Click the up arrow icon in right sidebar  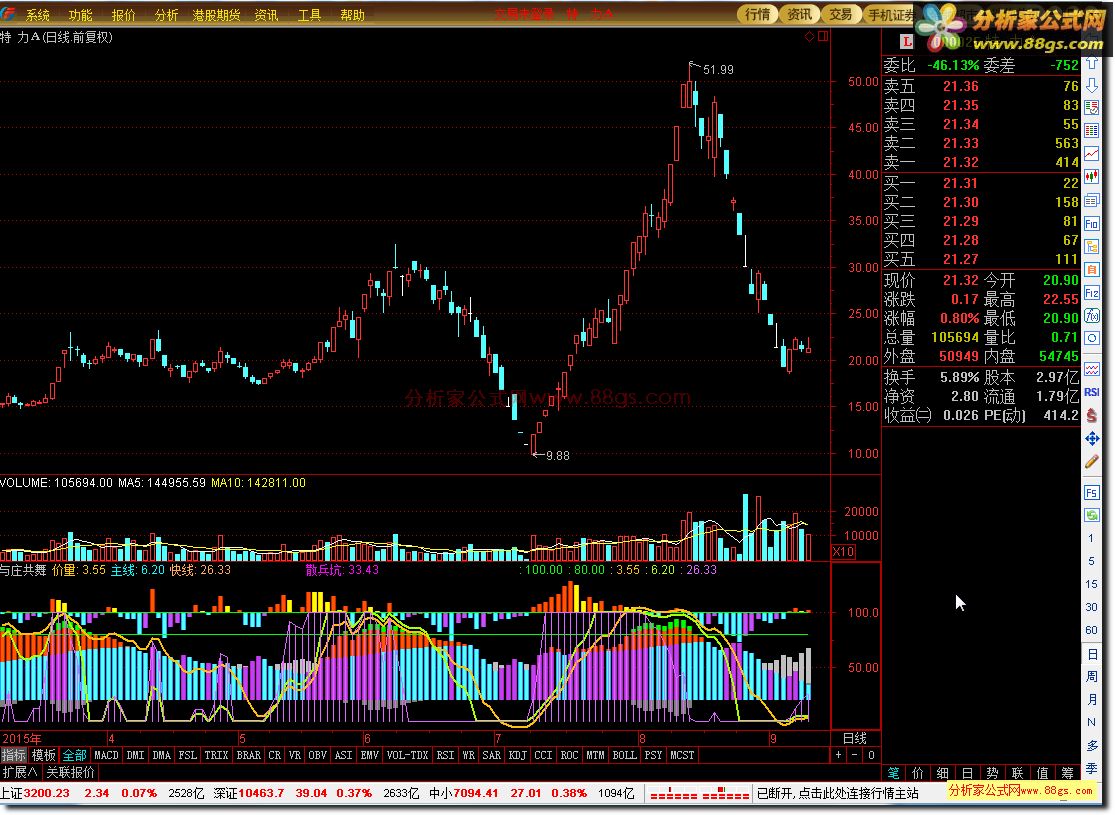[x=1092, y=64]
